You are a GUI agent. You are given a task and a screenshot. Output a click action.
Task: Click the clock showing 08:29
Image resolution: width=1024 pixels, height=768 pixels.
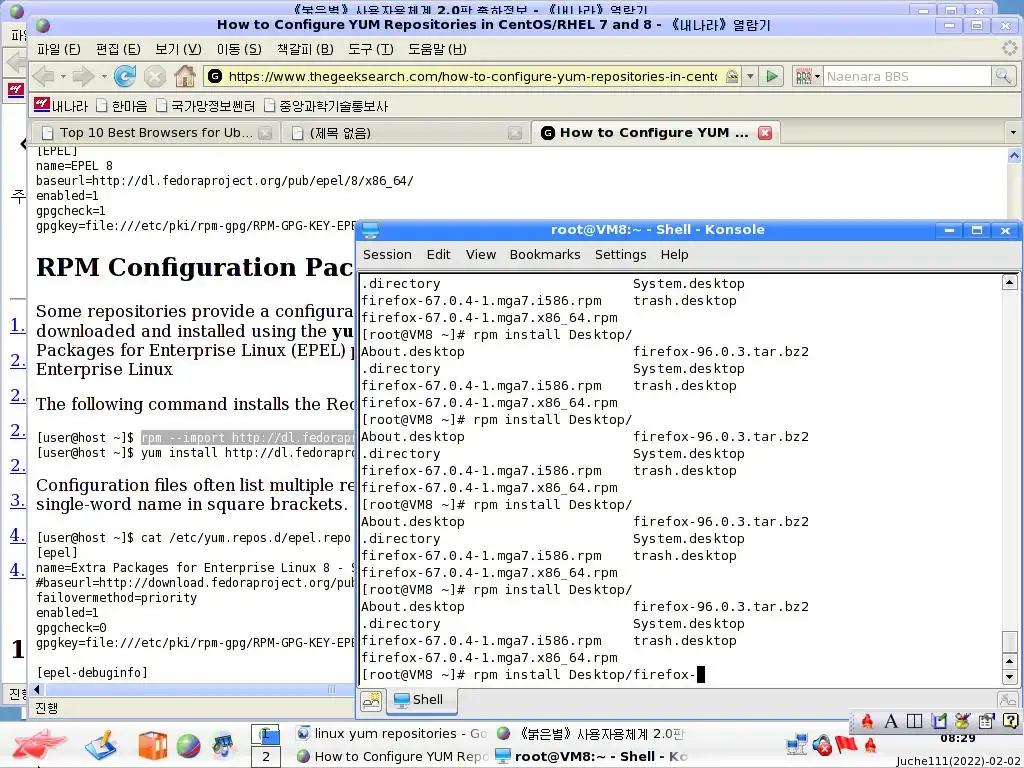pyautogui.click(x=957, y=739)
